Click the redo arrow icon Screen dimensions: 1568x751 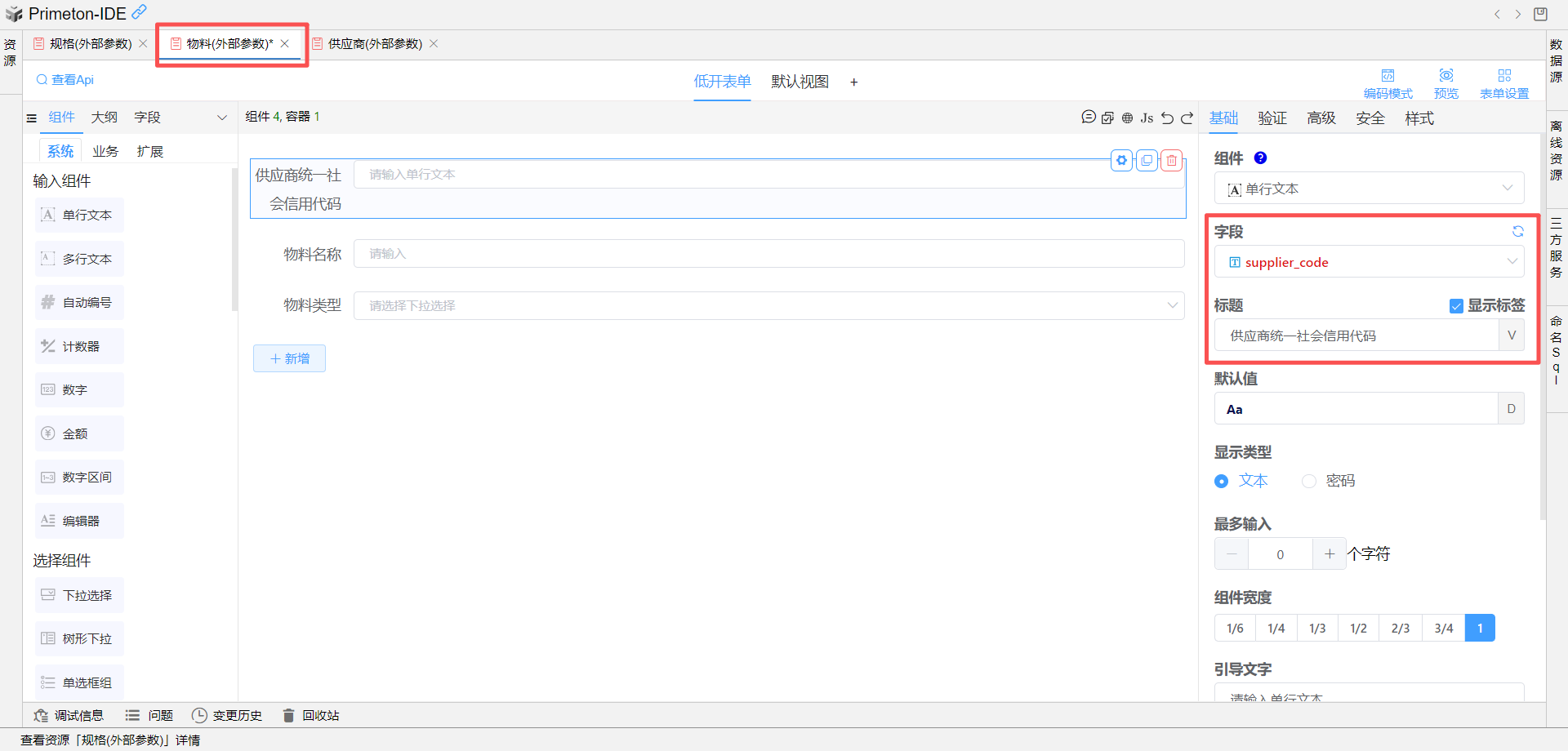pyautogui.click(x=1187, y=118)
